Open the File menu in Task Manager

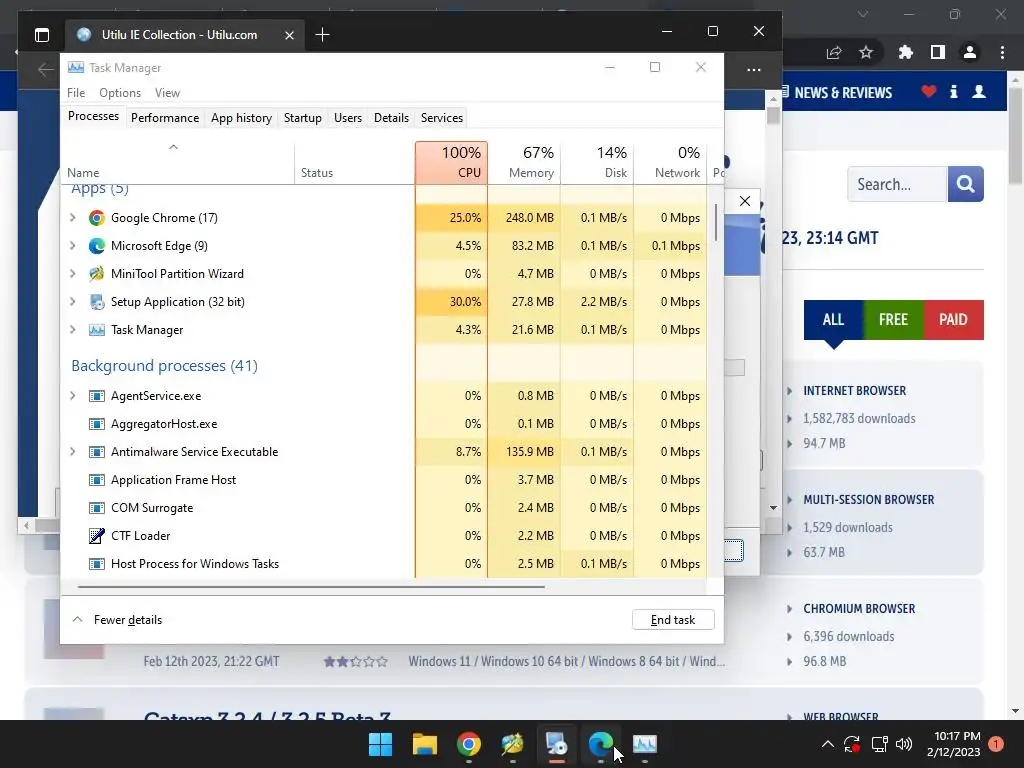tap(76, 93)
